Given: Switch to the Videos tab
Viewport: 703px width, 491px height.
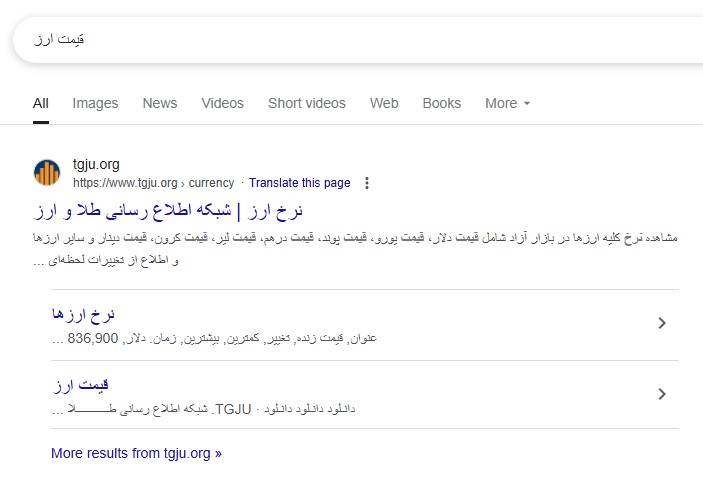Looking at the screenshot, I should (222, 103).
